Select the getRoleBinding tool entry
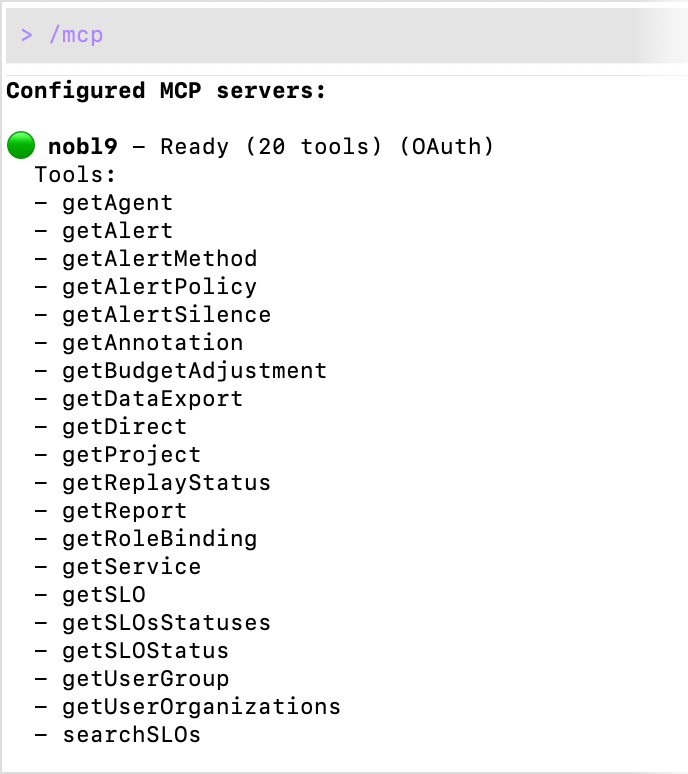 159,539
